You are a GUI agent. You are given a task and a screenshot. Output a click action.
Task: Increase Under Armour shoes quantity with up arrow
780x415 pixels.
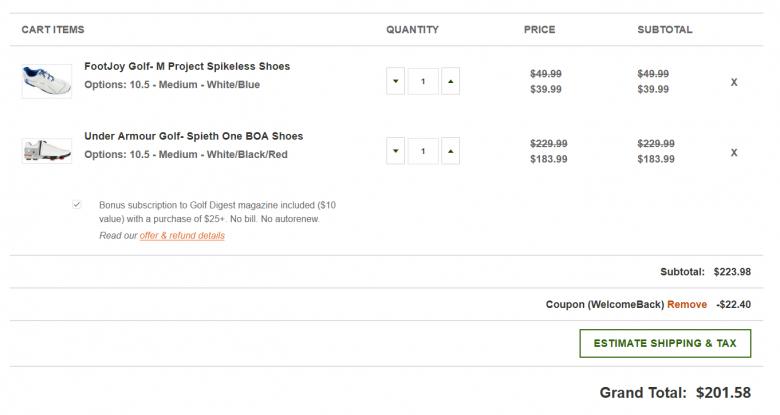(449, 151)
